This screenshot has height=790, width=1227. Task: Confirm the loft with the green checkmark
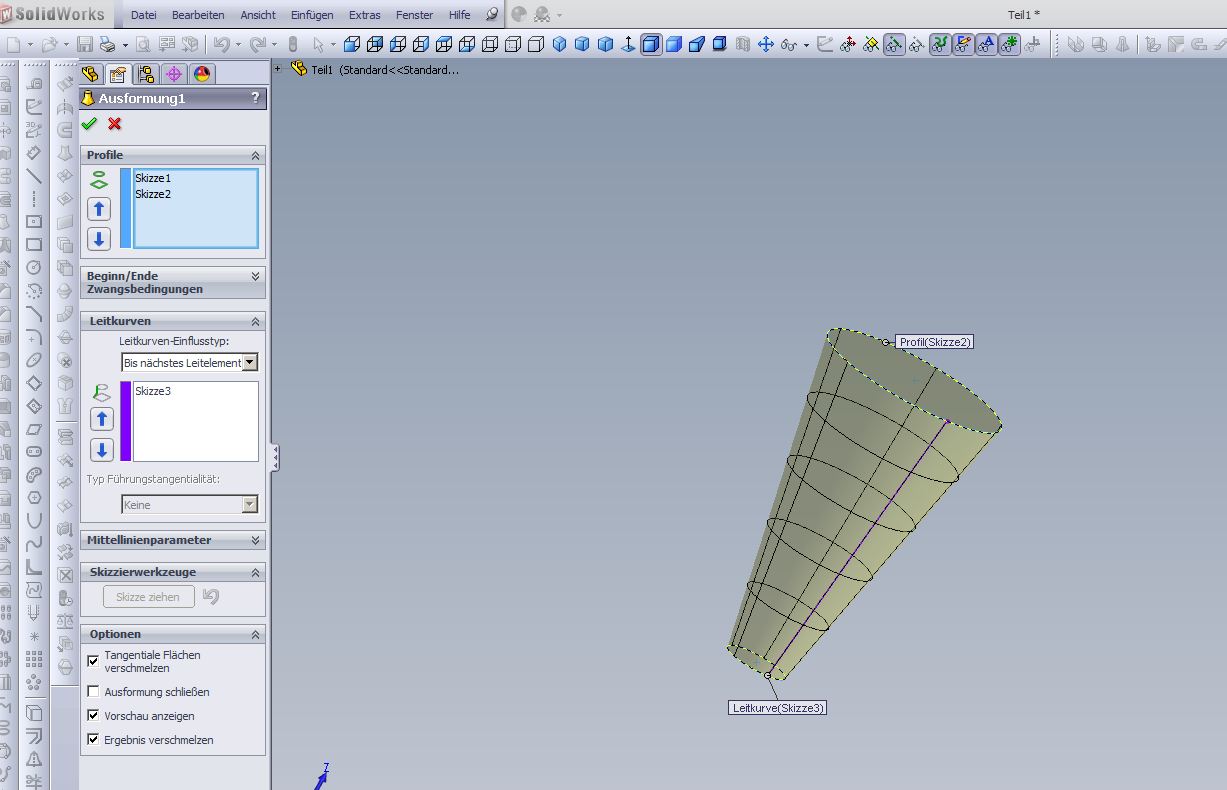[89, 124]
